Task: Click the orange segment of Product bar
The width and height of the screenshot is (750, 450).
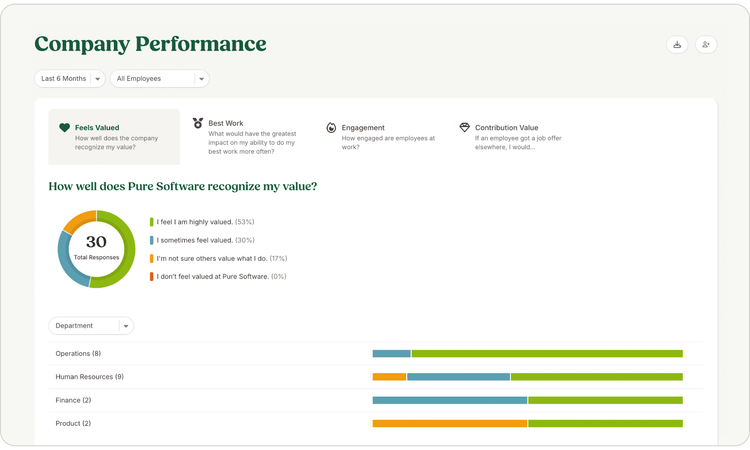Action: 450,423
